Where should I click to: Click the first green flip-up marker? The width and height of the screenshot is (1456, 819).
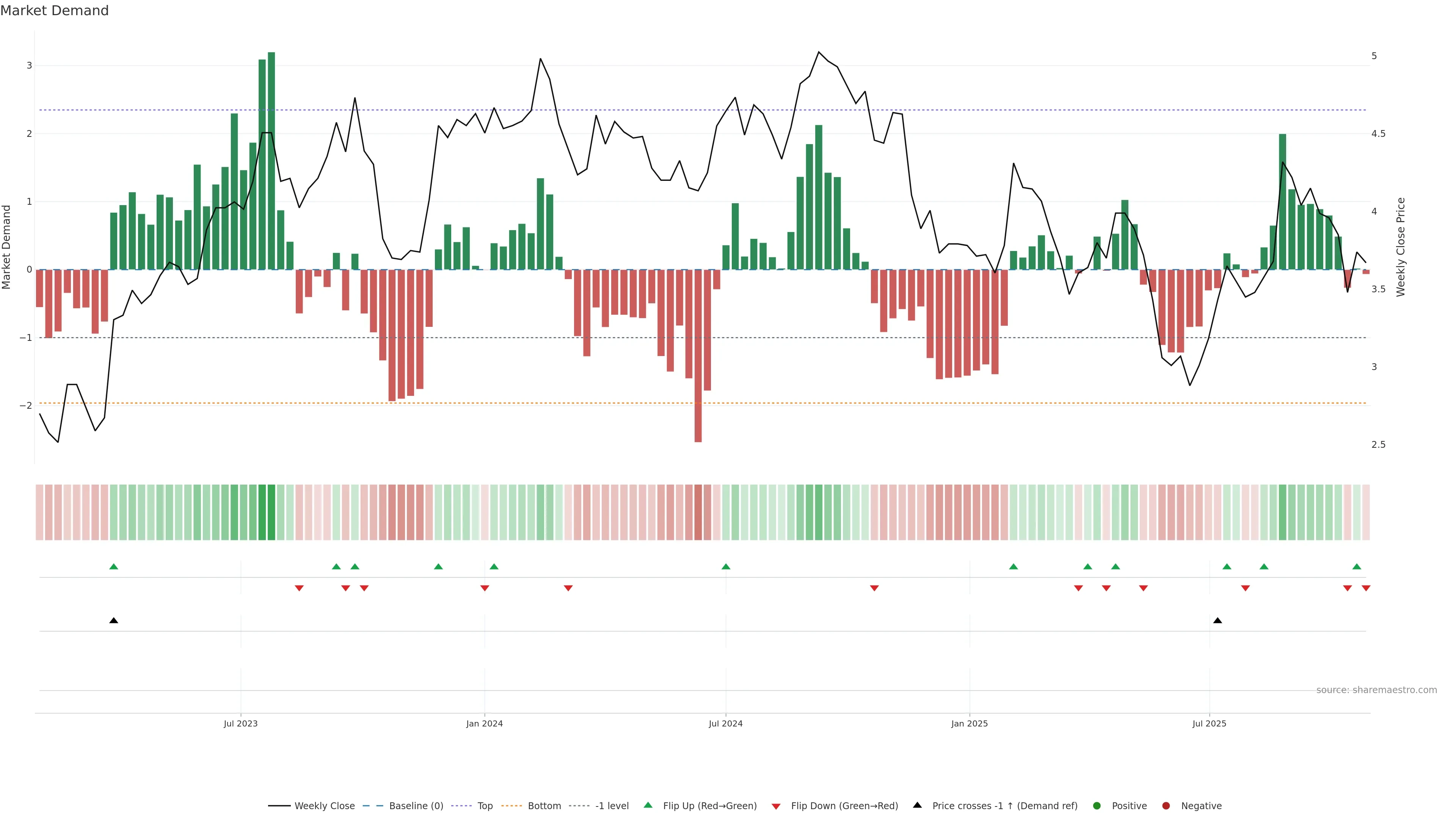(x=114, y=566)
